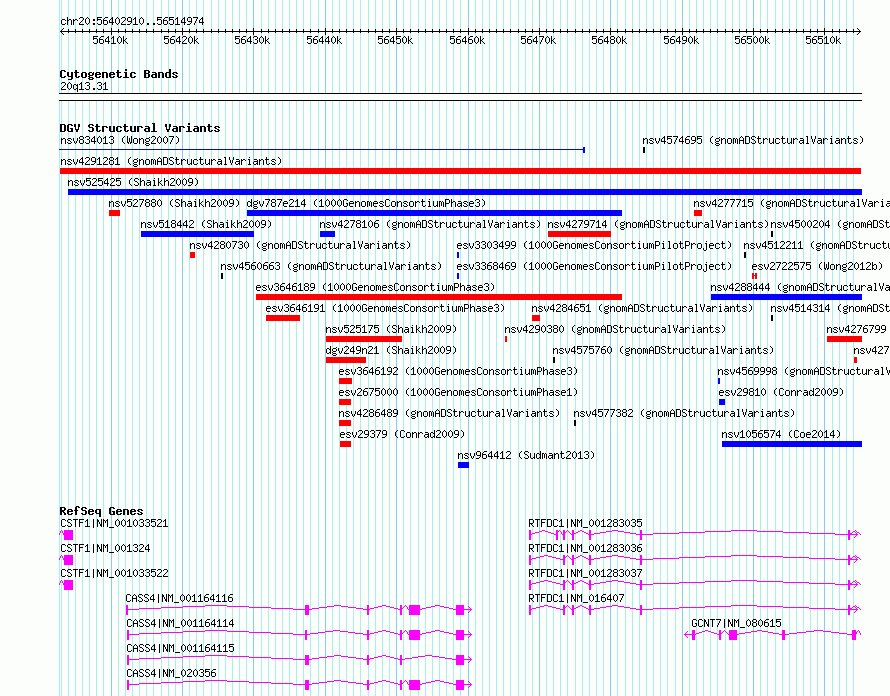The width and height of the screenshot is (890, 696).
Task: Click the nsv4291281 red variant bar
Action: [x=460, y=171]
